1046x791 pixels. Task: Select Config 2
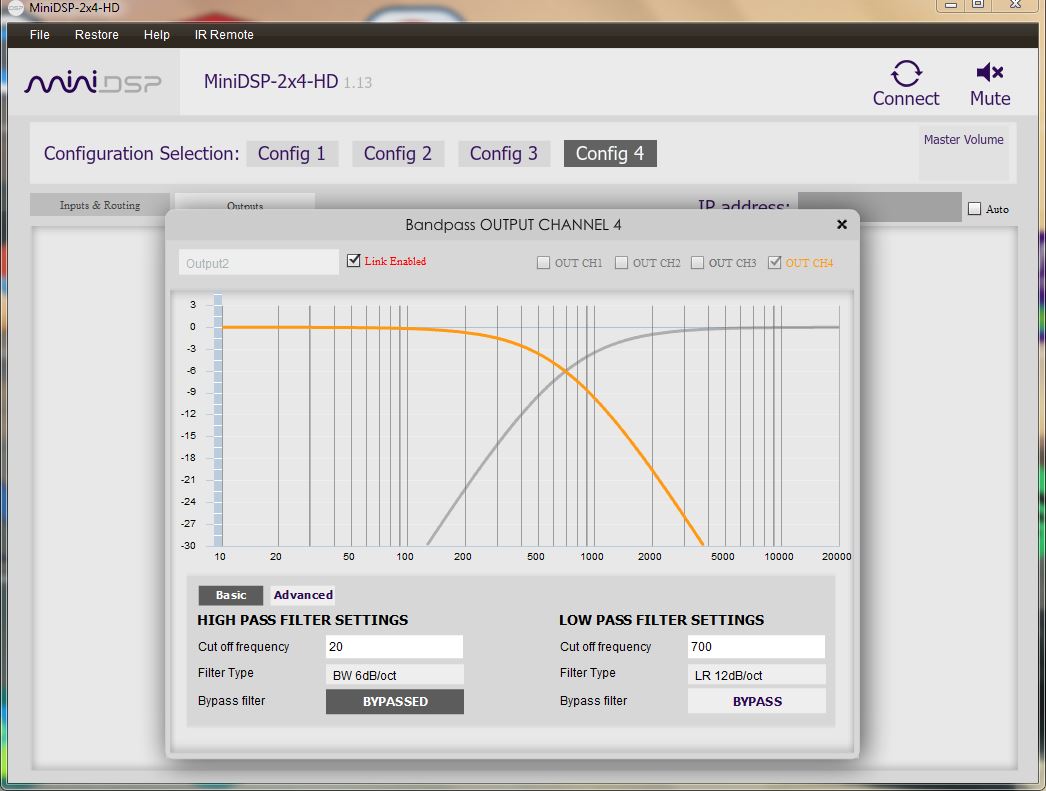pos(398,153)
